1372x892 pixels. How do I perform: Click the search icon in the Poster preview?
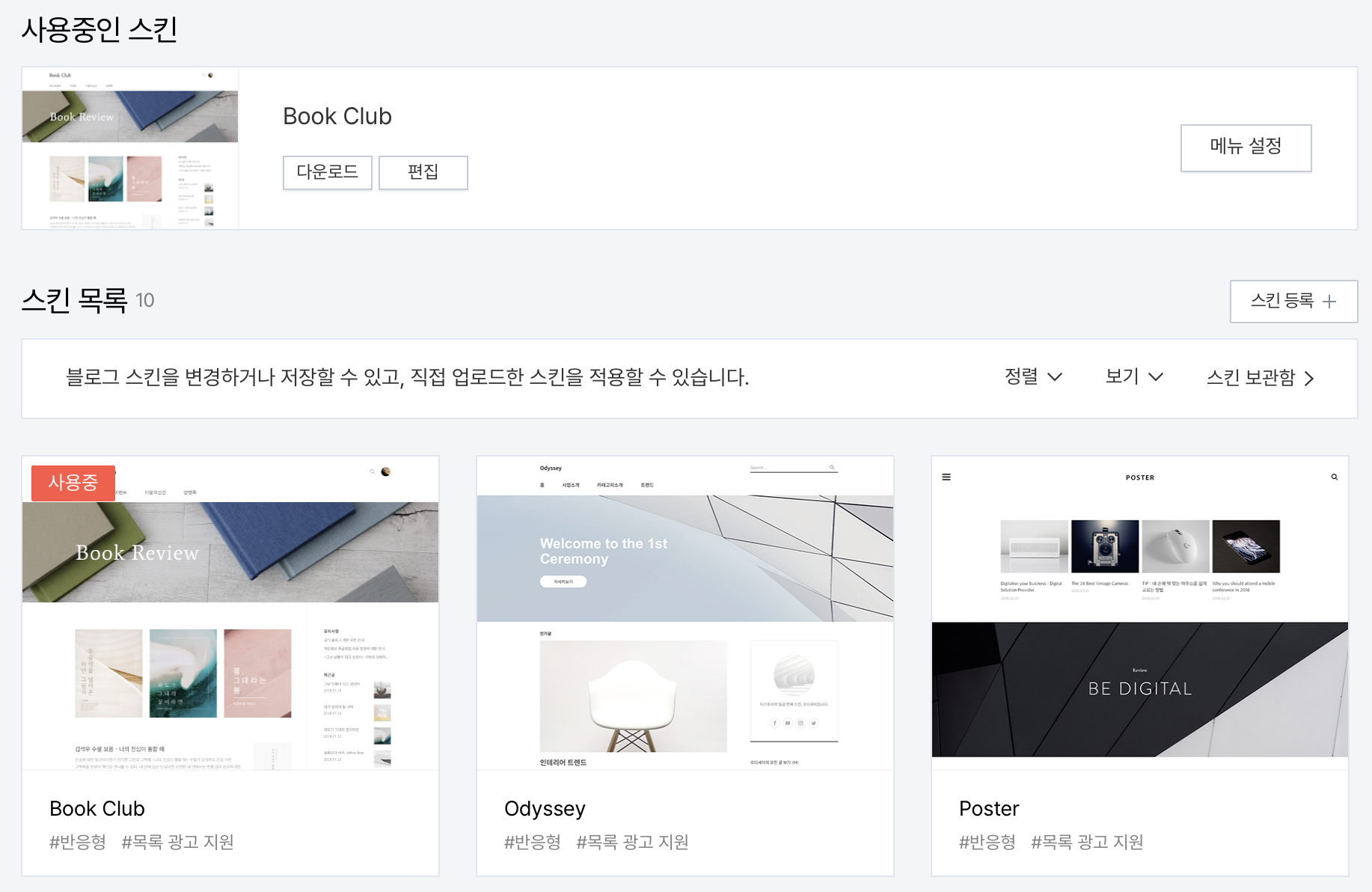click(1333, 476)
